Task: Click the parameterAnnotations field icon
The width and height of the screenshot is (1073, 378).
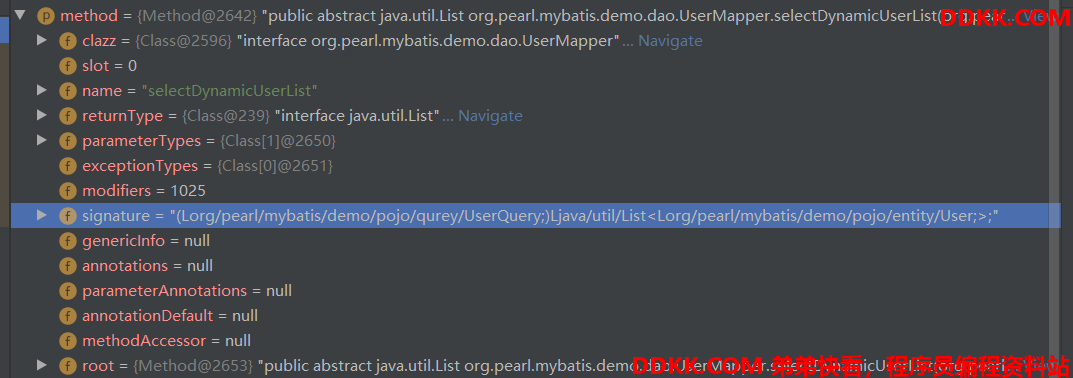Action: click(x=68, y=290)
